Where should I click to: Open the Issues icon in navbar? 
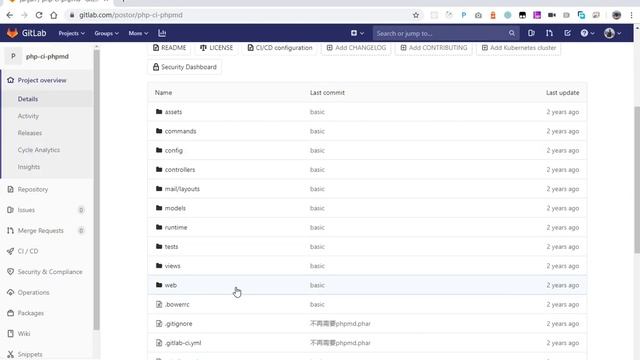(x=531, y=33)
